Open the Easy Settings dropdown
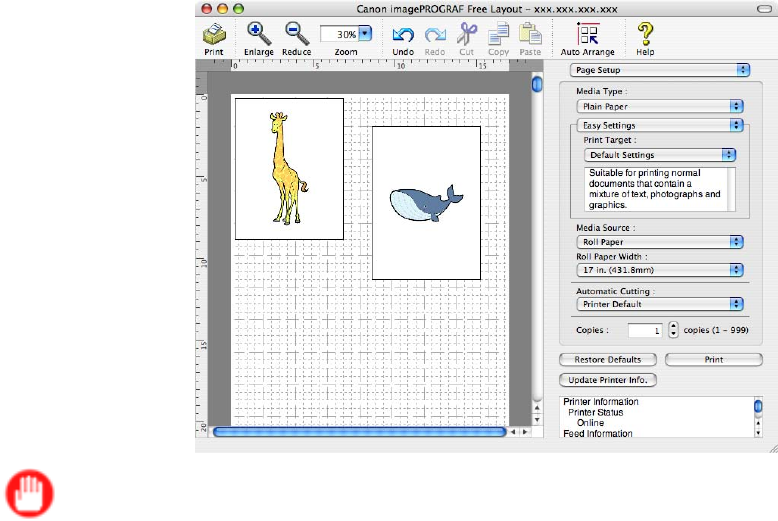Viewport: 778px width, 521px height. 660,125
